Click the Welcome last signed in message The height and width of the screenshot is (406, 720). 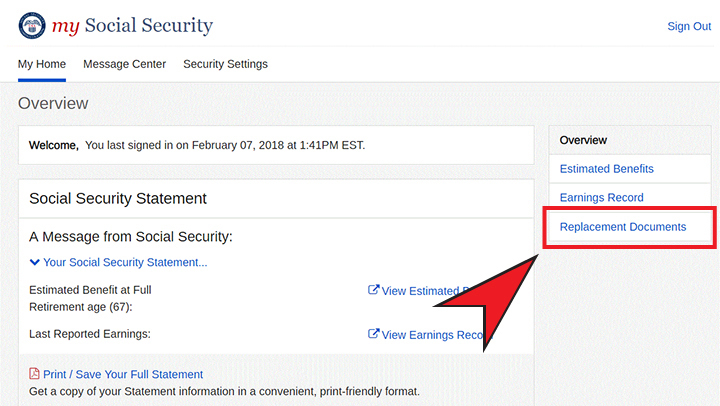(197, 145)
